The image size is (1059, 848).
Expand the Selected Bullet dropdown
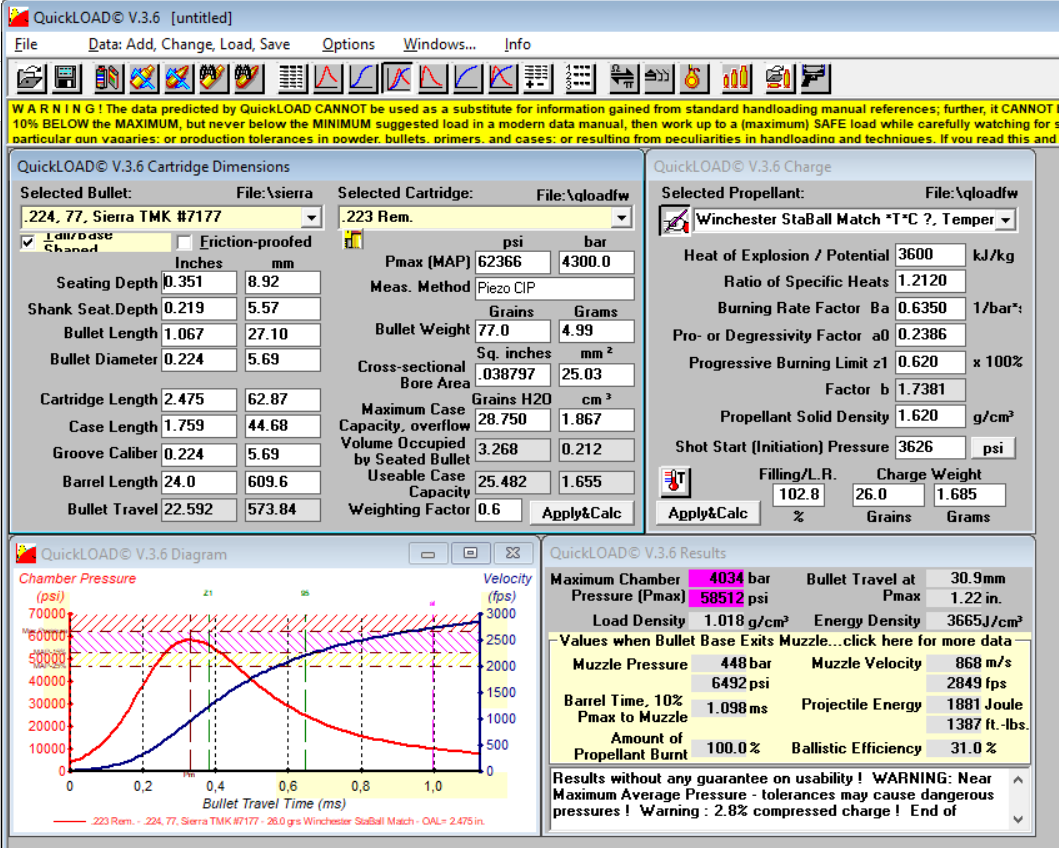coord(311,218)
